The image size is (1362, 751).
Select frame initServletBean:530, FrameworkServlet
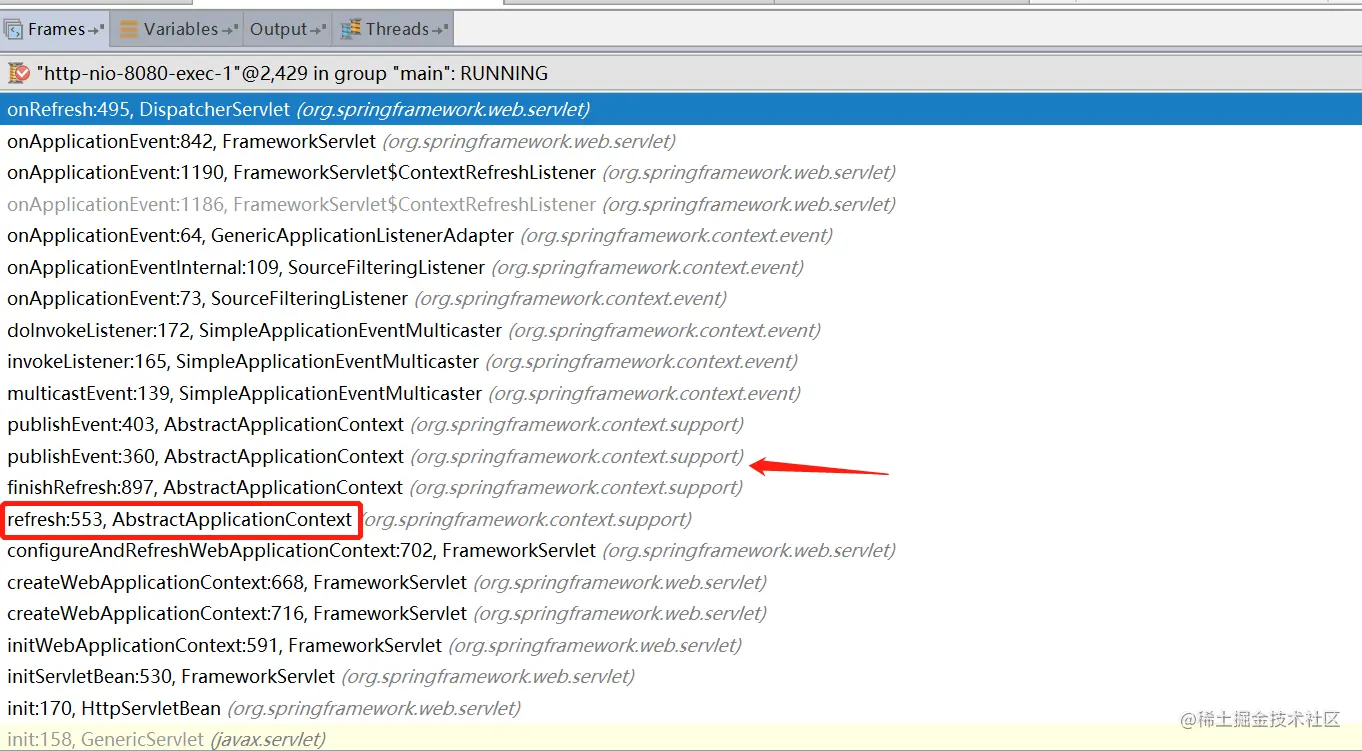point(681,676)
